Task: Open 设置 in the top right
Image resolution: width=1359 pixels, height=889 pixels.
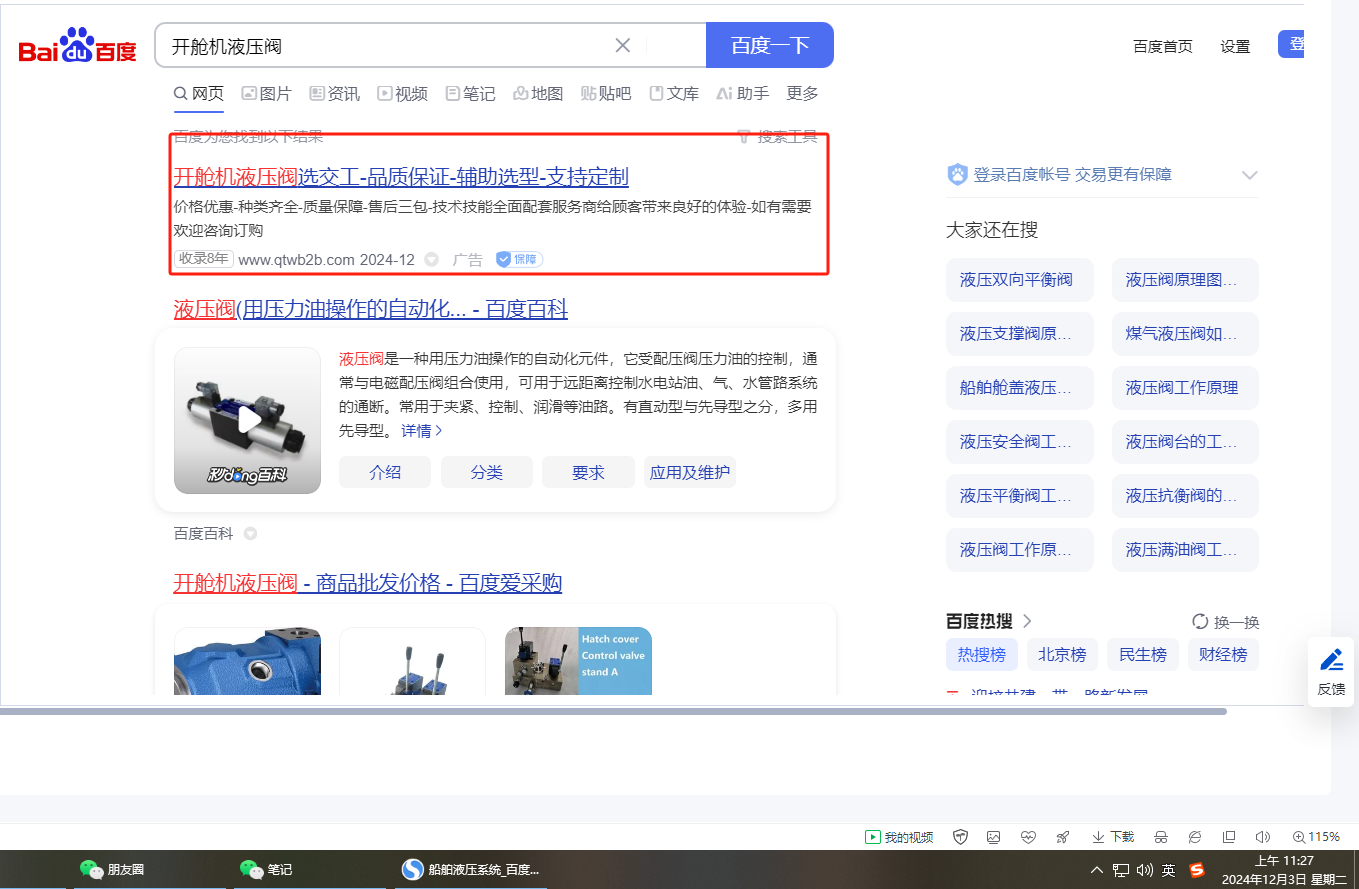Action: click(1235, 46)
